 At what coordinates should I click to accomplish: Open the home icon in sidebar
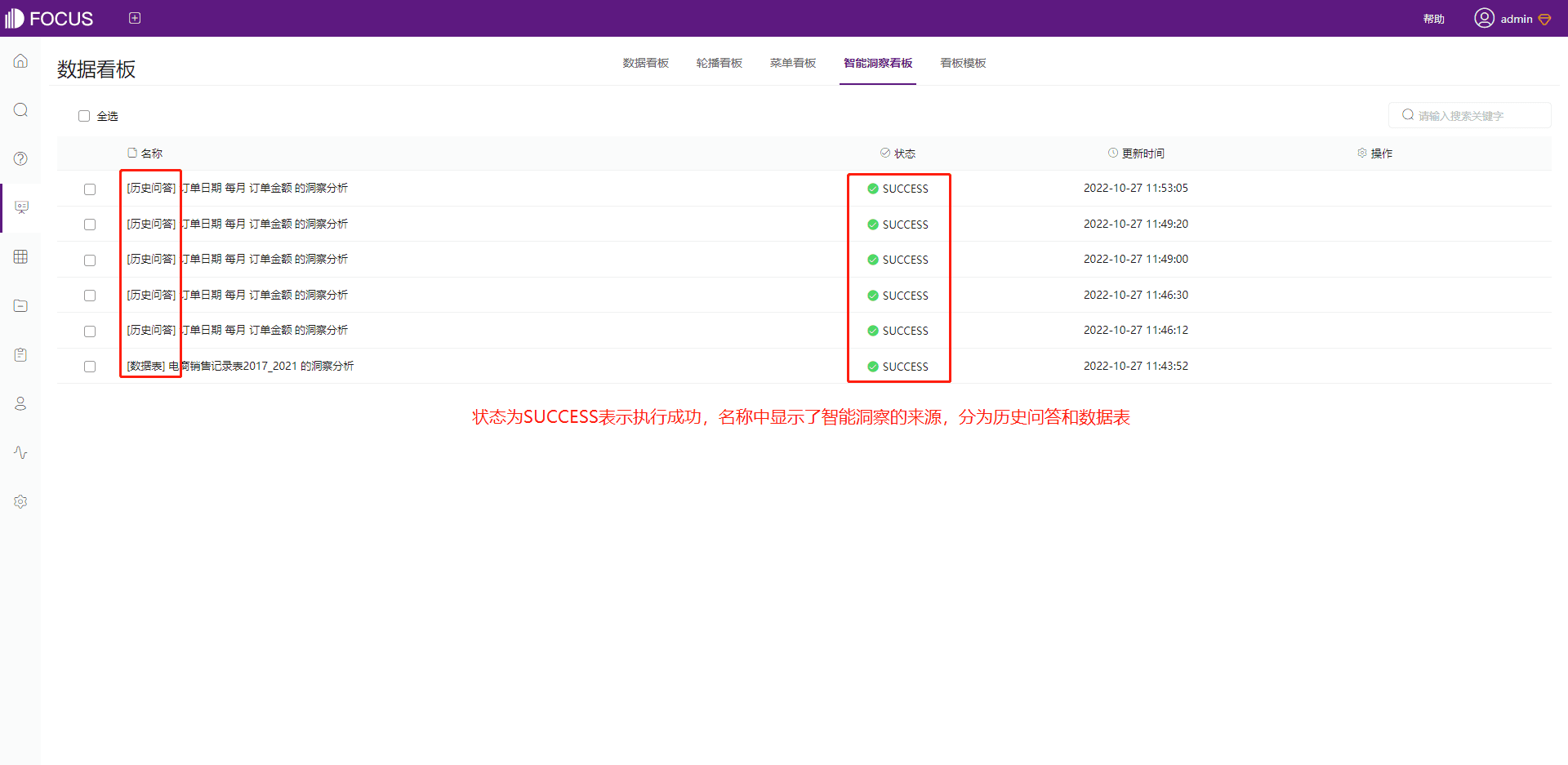tap(20, 61)
